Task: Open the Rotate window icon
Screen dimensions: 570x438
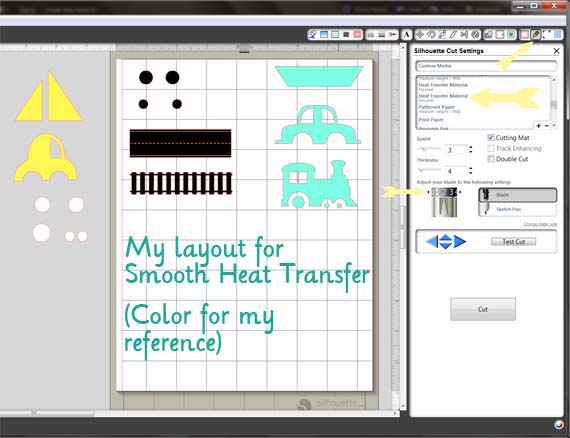Action: click(431, 35)
